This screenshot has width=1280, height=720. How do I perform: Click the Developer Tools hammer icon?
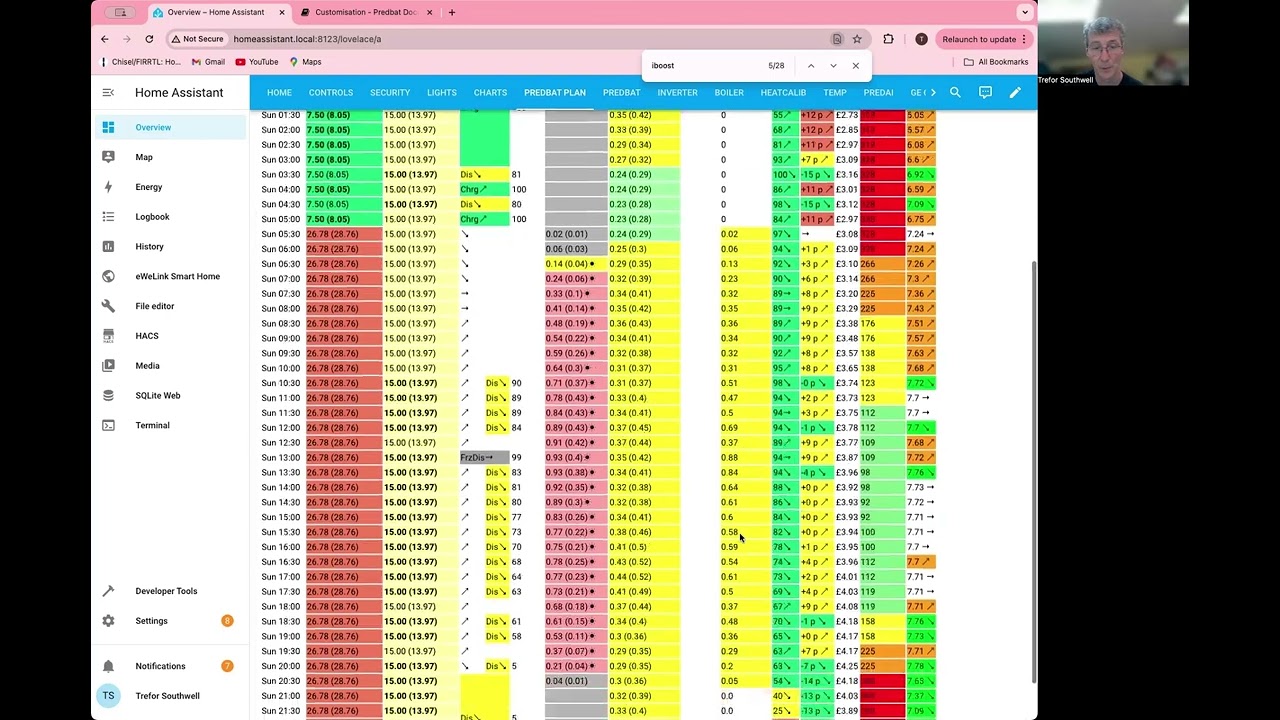point(108,591)
